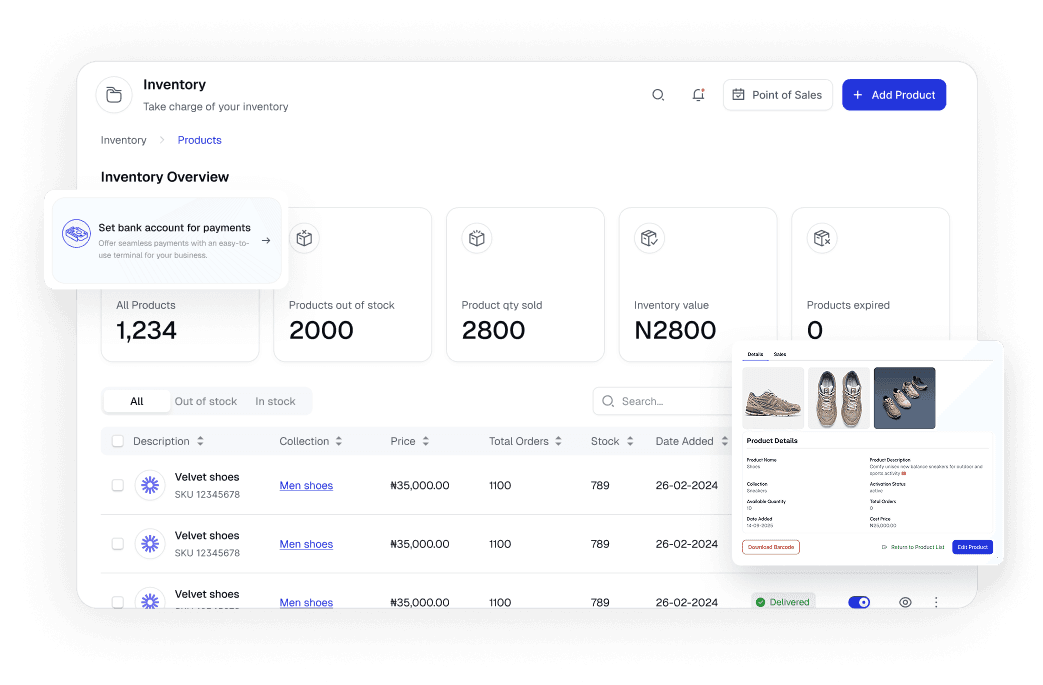The image size is (1043, 685).
Task: Switch to the Out of stock tab
Action: [206, 401]
